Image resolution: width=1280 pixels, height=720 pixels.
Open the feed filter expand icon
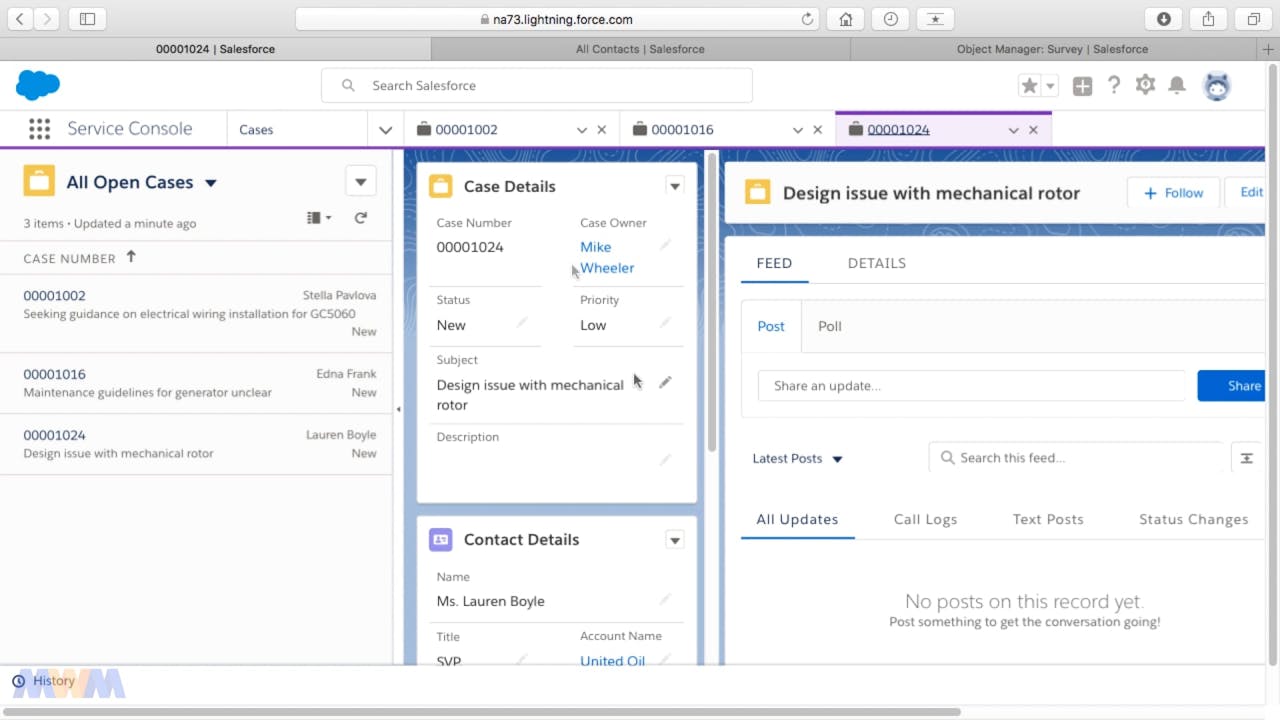tap(1246, 458)
